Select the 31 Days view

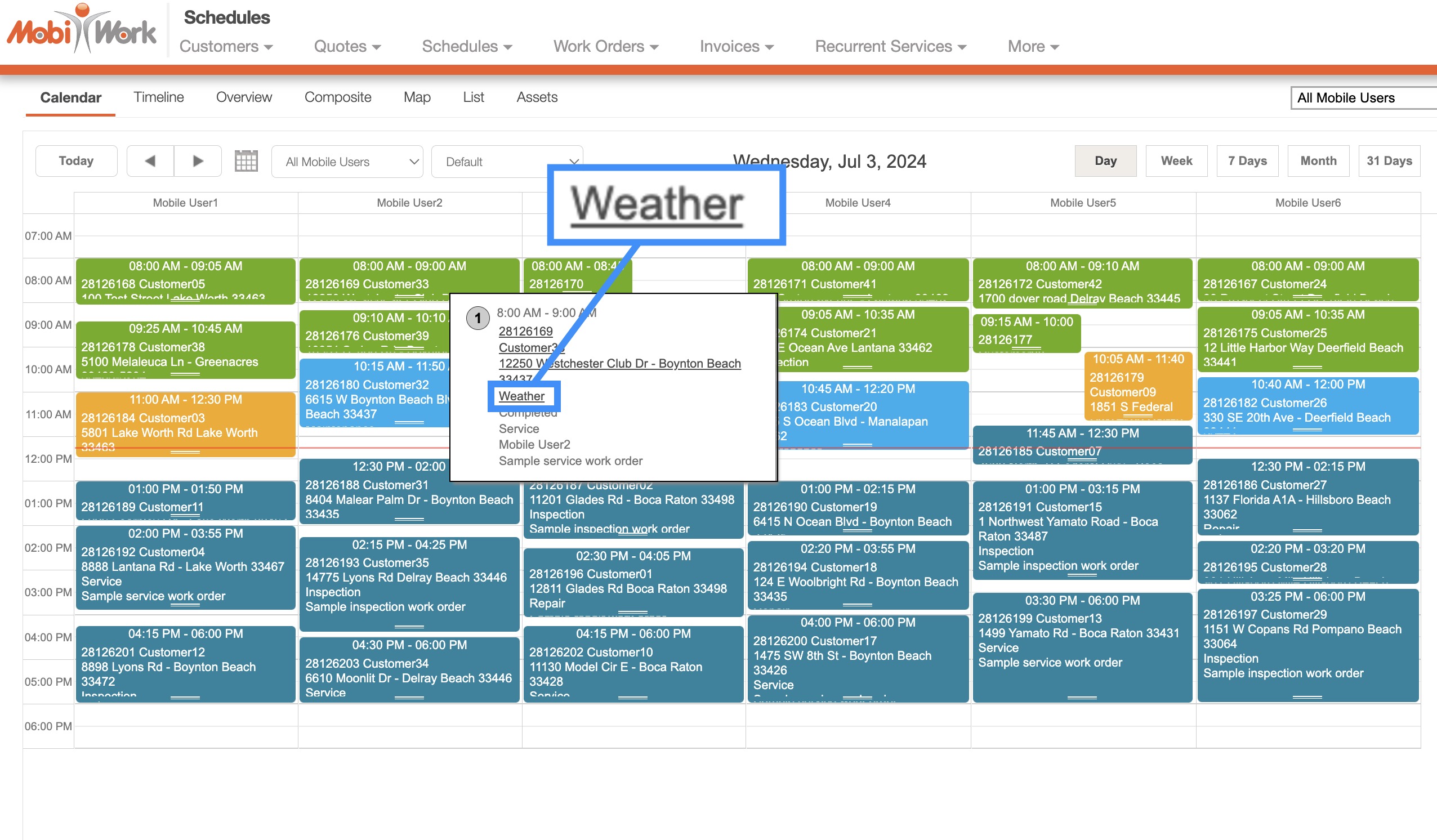click(x=1388, y=162)
